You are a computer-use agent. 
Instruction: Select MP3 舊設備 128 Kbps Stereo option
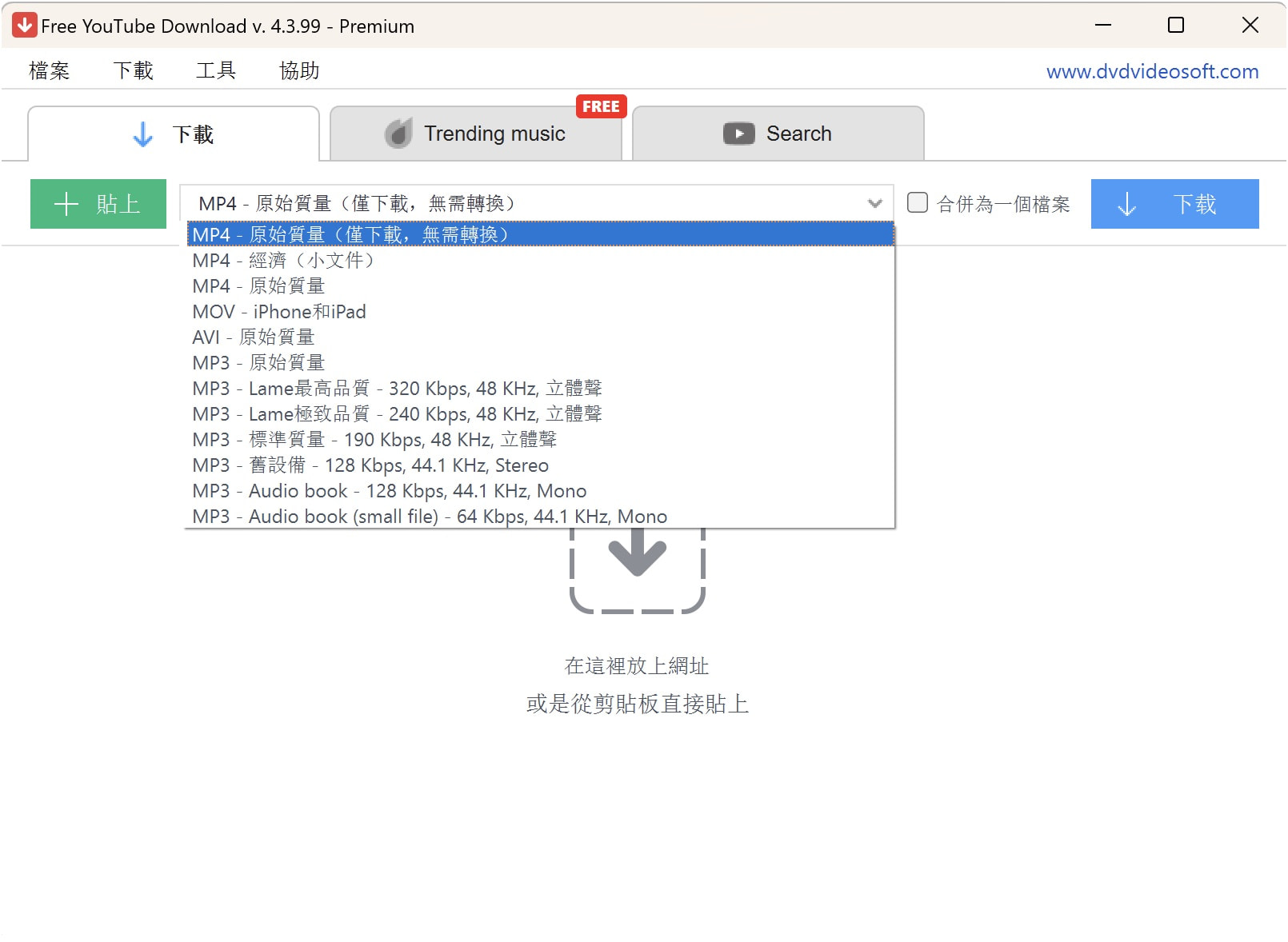(540, 465)
